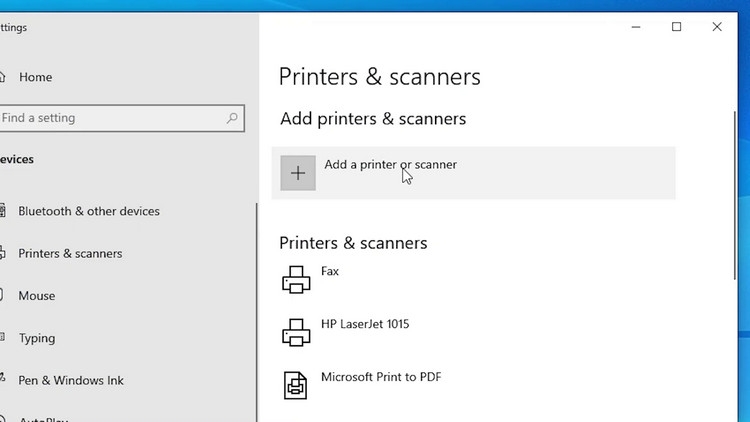Open Typing settings page
This screenshot has width=750, height=422.
(x=37, y=338)
